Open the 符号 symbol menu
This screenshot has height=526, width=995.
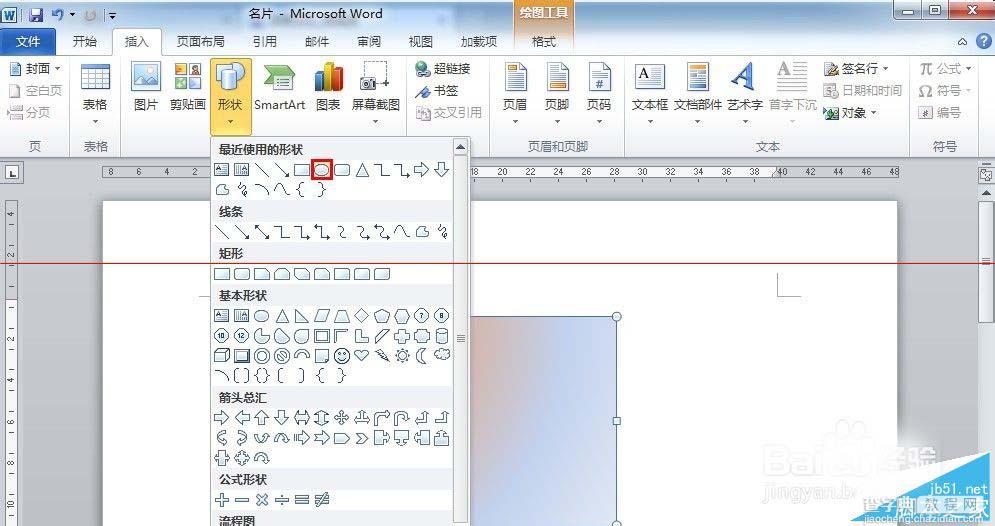point(945,91)
